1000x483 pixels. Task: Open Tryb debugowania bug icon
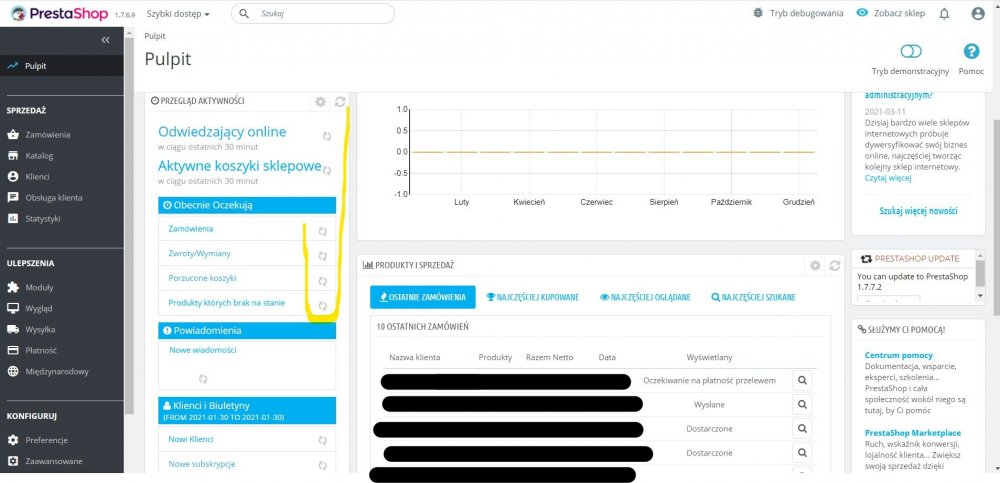(x=758, y=13)
